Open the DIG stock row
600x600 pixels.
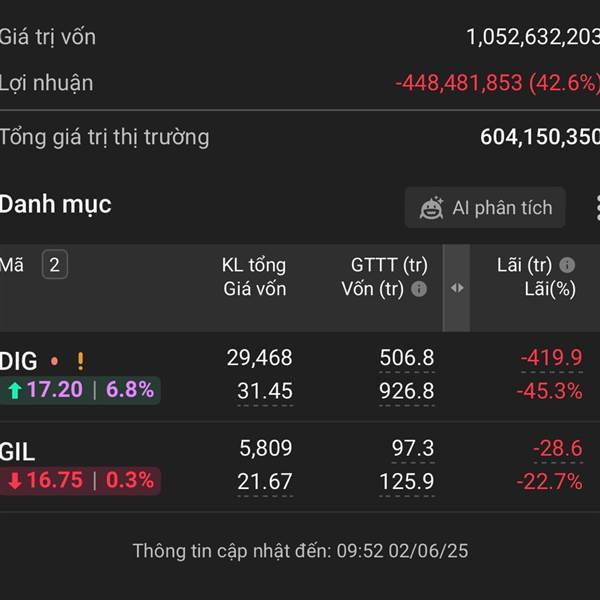pos(300,377)
